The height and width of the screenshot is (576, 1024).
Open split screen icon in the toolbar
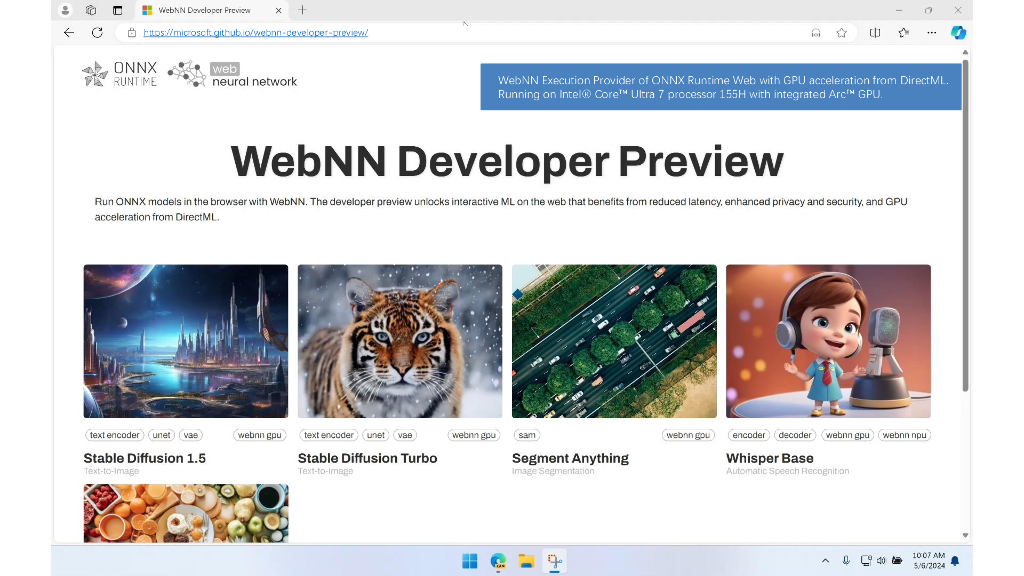coord(875,33)
